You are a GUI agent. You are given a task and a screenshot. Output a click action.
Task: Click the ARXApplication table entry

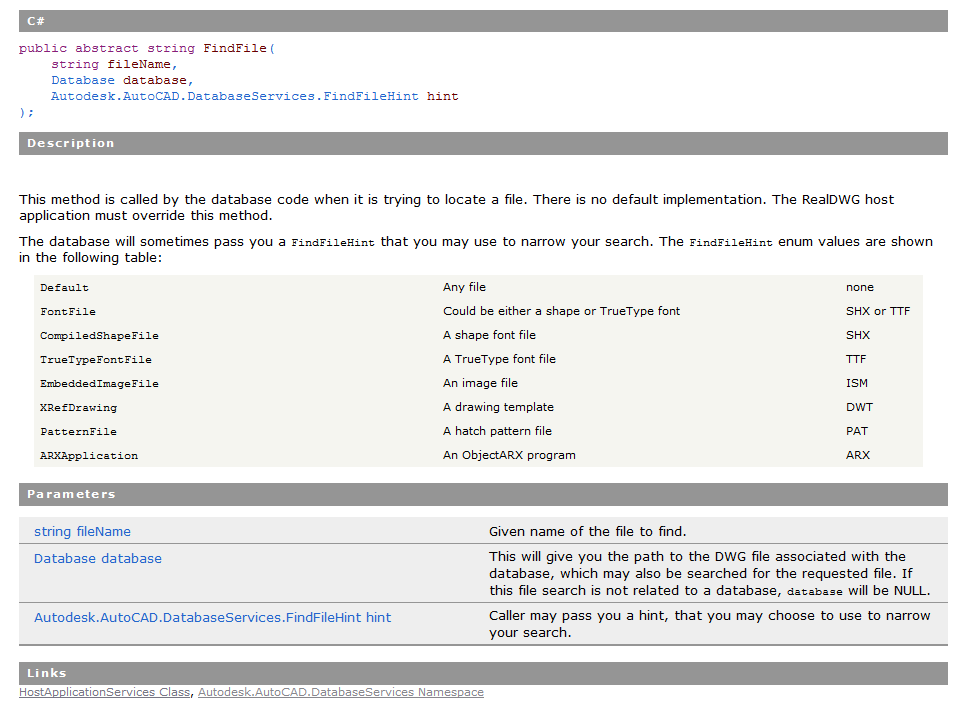pyautogui.click(x=89, y=455)
